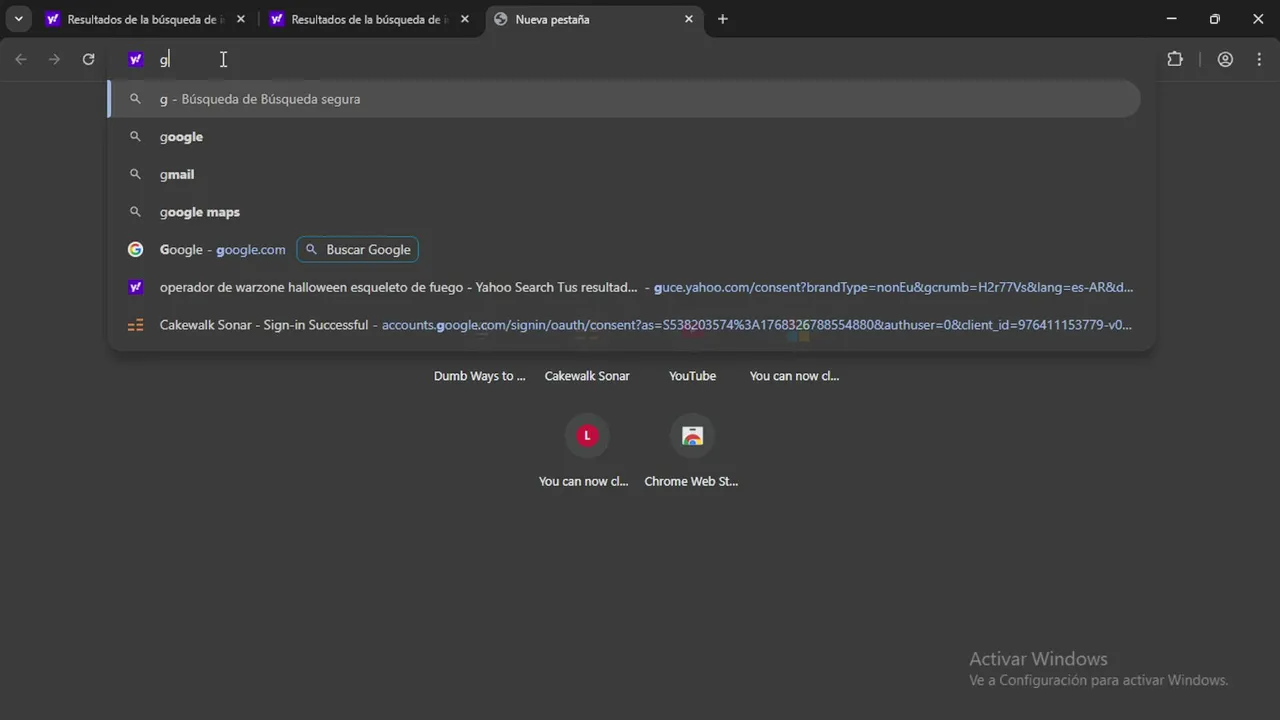The width and height of the screenshot is (1280, 720).
Task: Choose the 'google' search suggestion
Action: pyautogui.click(x=624, y=137)
